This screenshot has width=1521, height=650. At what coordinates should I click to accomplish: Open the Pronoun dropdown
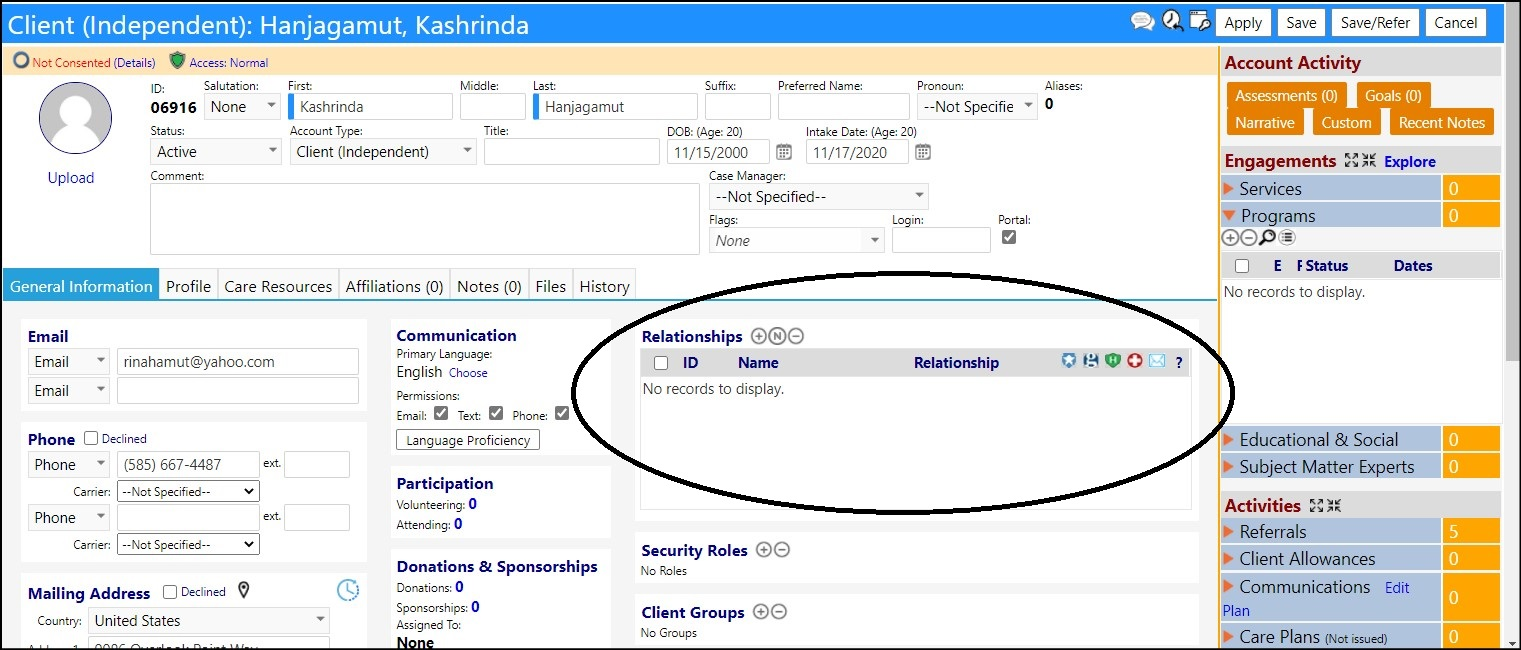(977, 107)
